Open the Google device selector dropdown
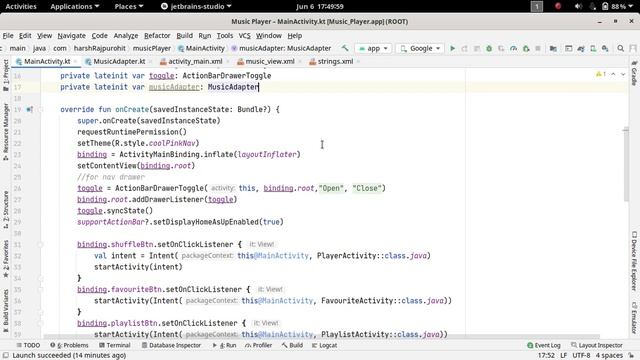 [420, 49]
